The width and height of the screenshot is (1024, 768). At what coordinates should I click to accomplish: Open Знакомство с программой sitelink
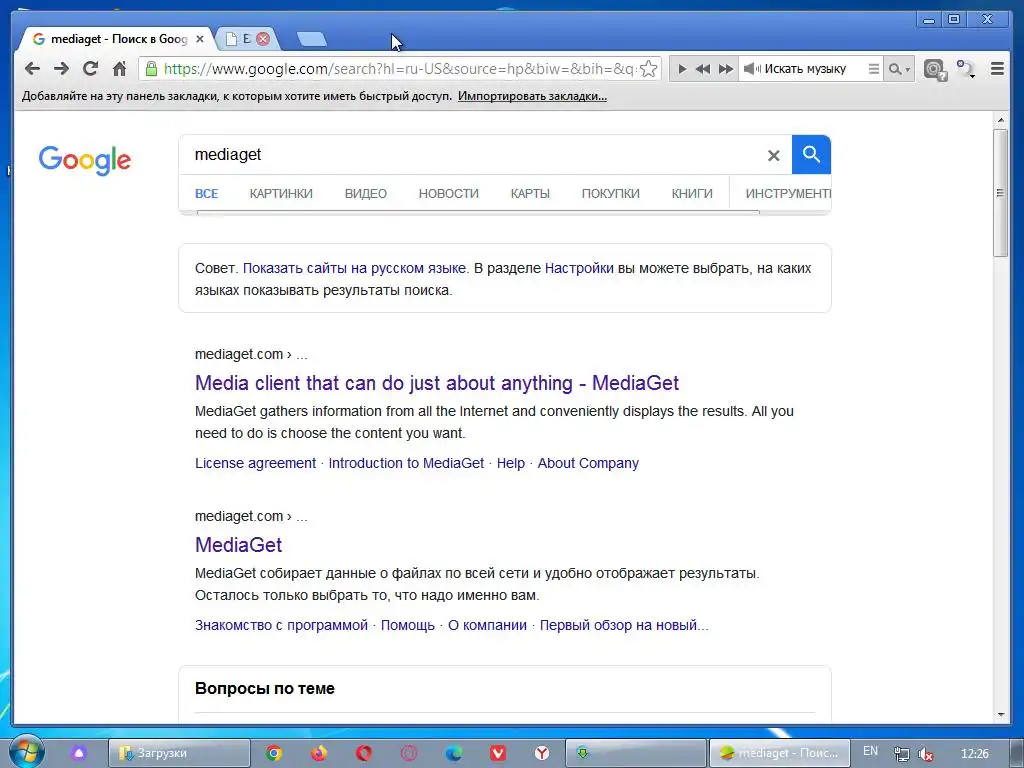point(281,625)
